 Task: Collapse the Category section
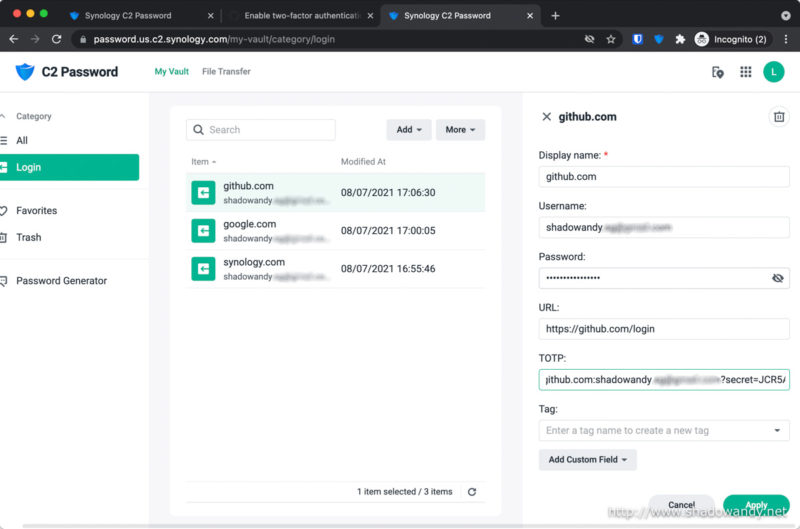click(3, 116)
